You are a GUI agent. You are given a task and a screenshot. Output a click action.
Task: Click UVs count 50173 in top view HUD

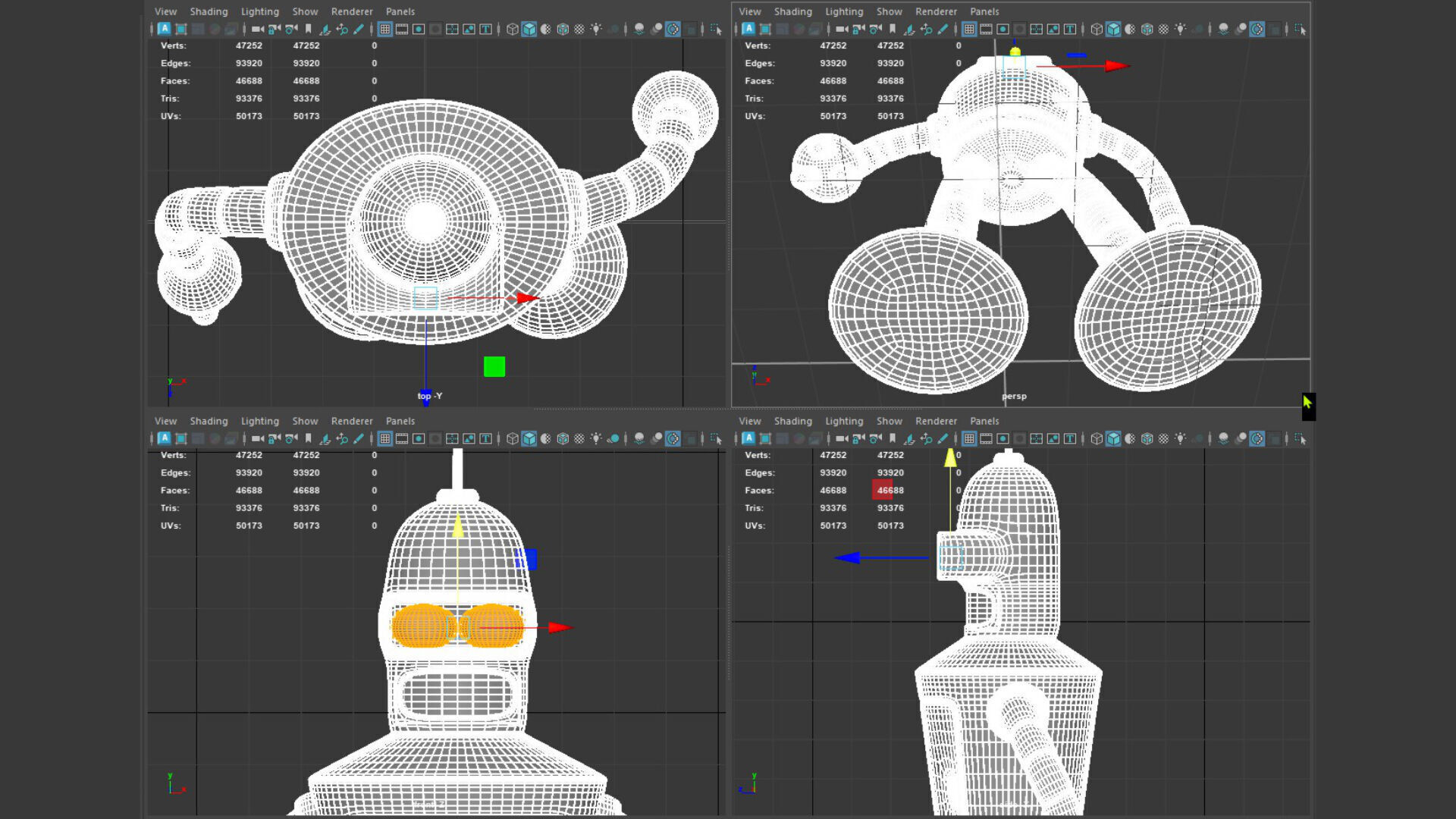tap(249, 116)
